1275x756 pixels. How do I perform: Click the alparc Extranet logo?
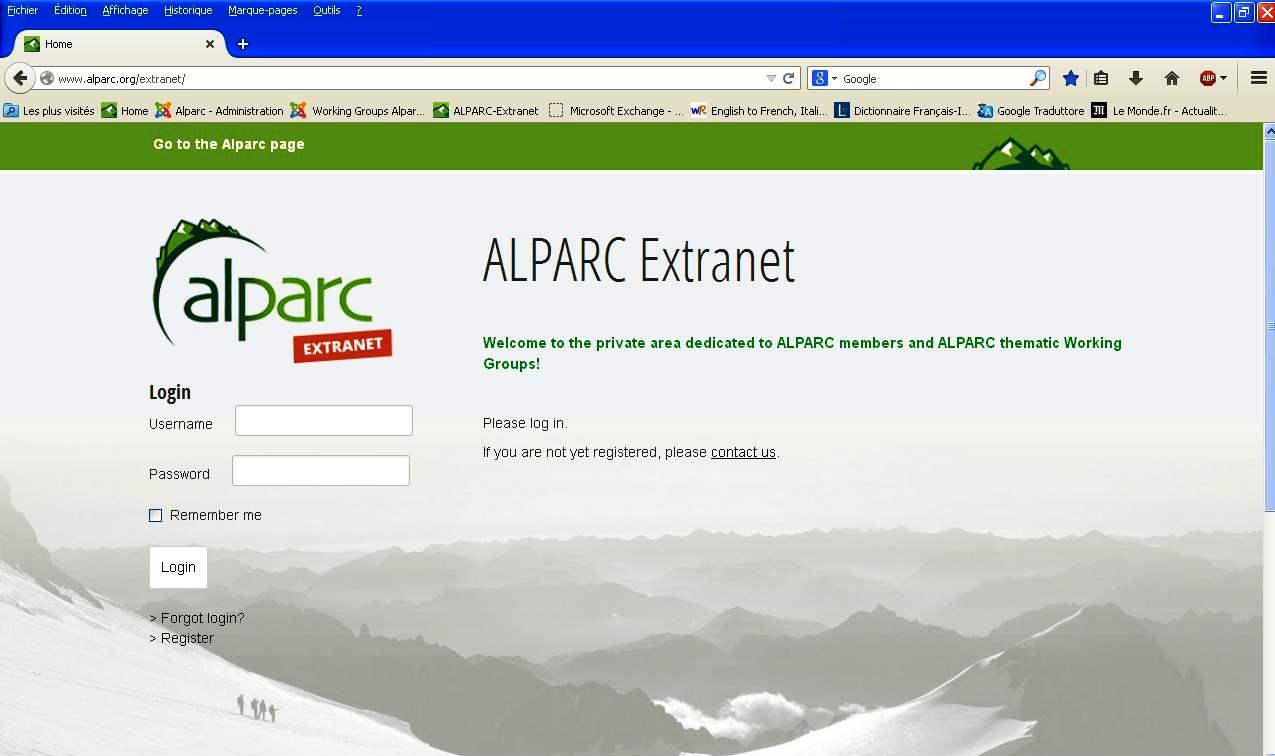coord(271,290)
